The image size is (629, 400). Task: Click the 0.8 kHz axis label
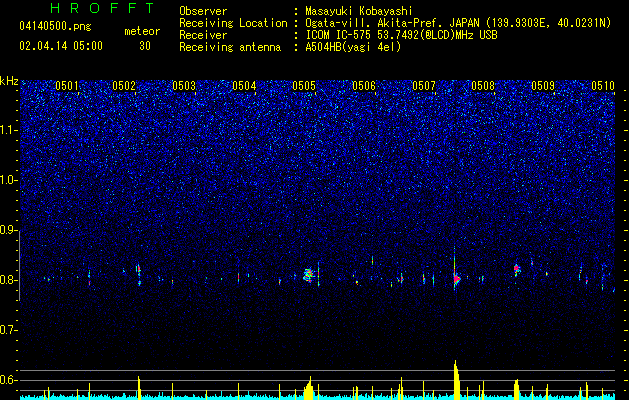coord(9,280)
